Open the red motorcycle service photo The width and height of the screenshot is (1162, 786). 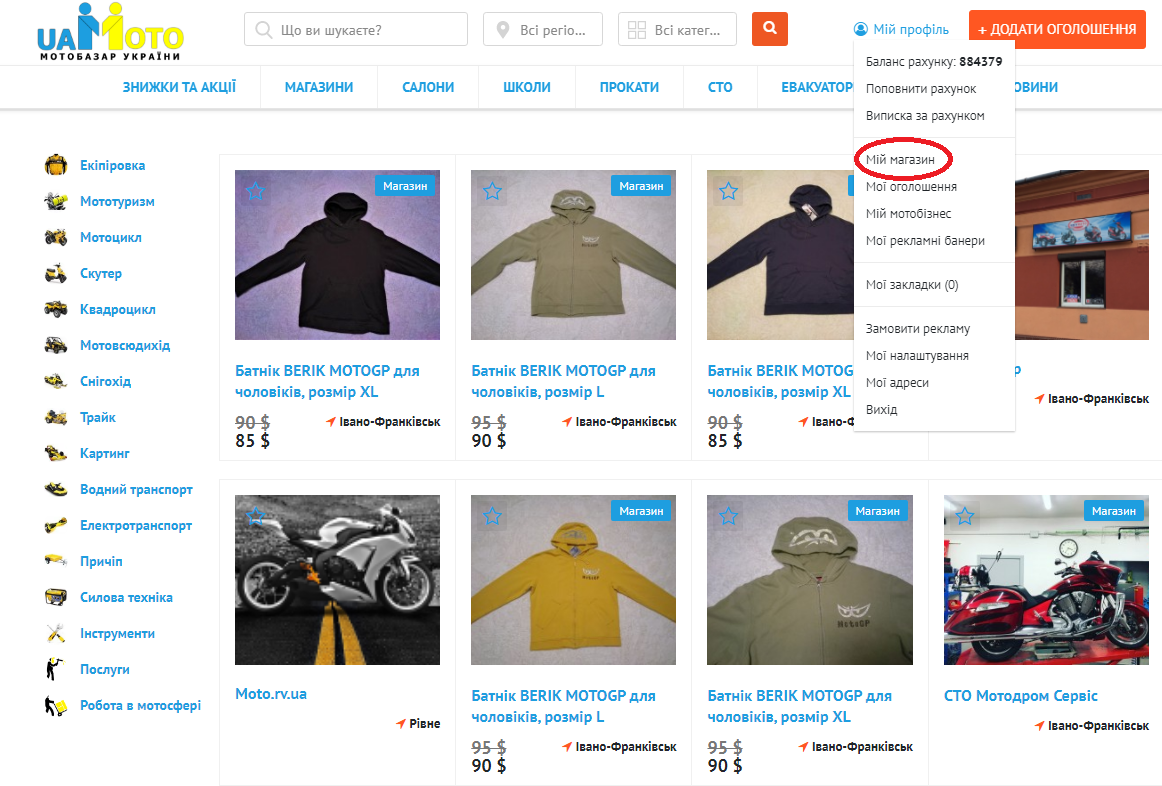pos(1046,580)
